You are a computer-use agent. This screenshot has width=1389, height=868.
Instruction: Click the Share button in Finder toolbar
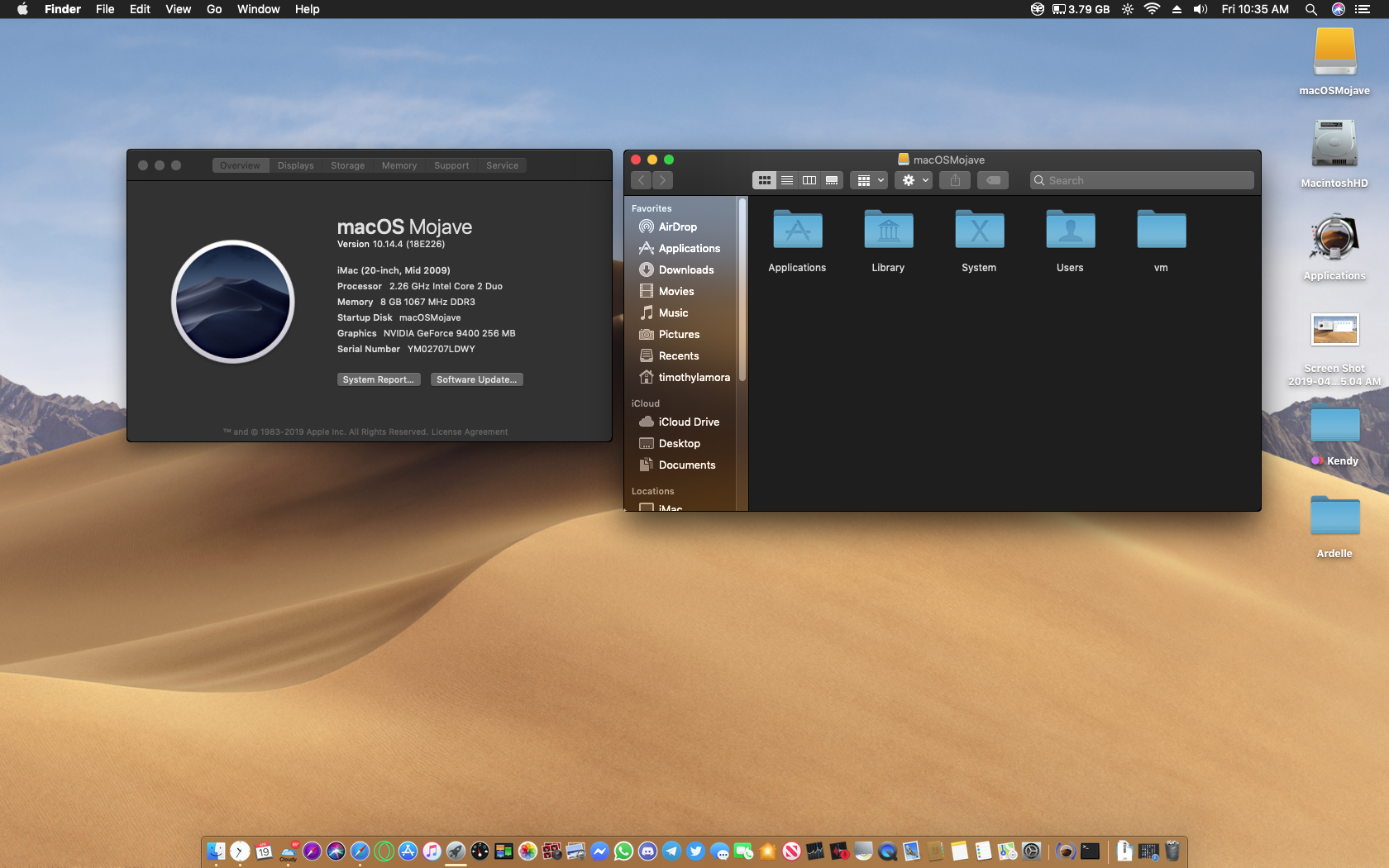pos(955,180)
